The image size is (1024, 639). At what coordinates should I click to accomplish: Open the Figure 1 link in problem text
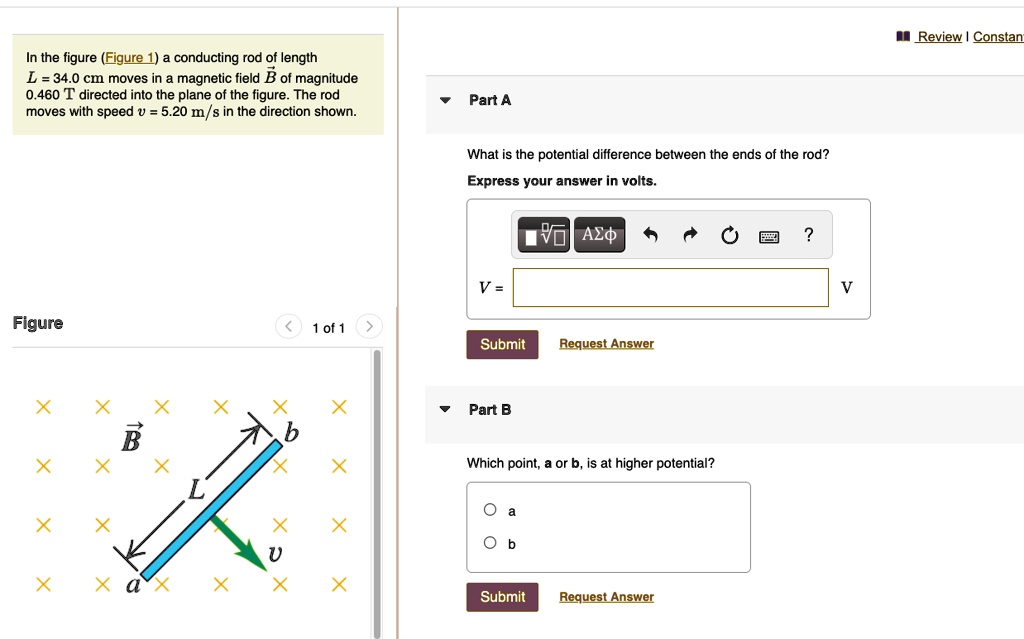[129, 57]
